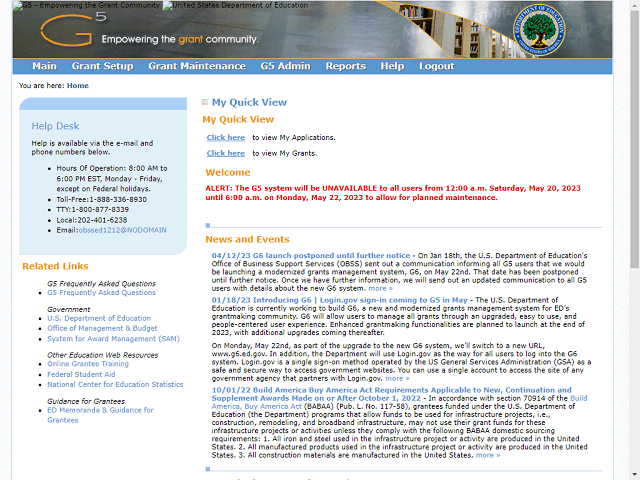Click the My Quick View collapse icon
Image resolution: width=640 pixels, height=480 pixels.
point(205,102)
